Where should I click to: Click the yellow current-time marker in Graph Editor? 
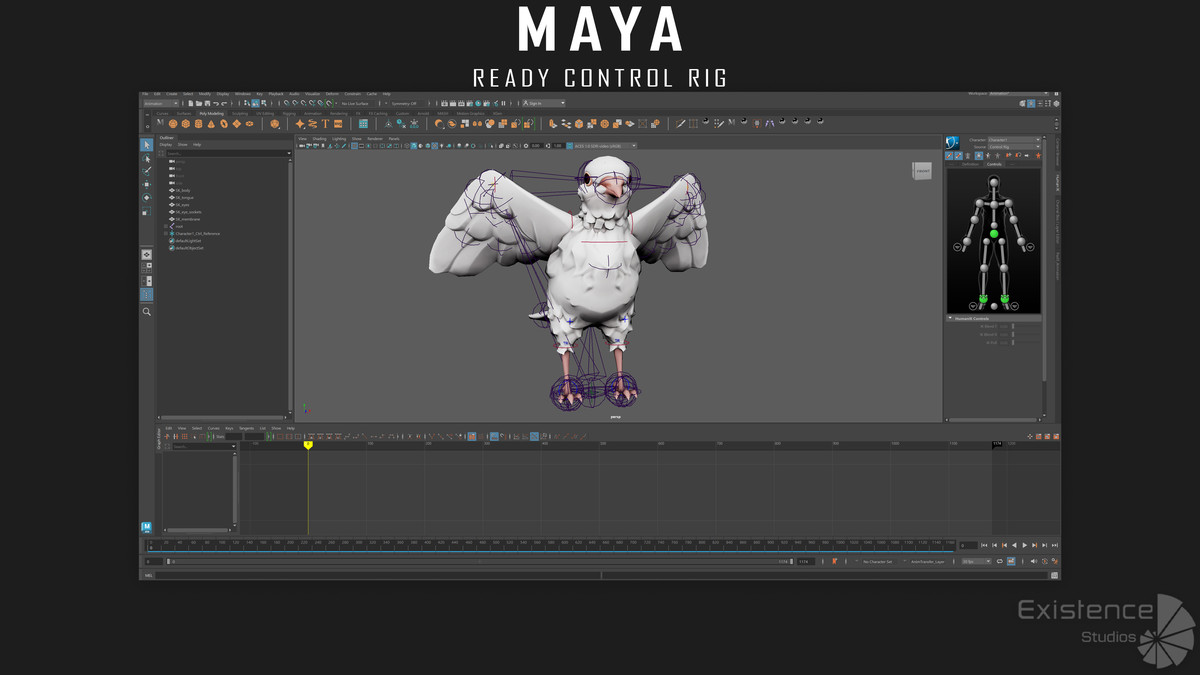308,445
